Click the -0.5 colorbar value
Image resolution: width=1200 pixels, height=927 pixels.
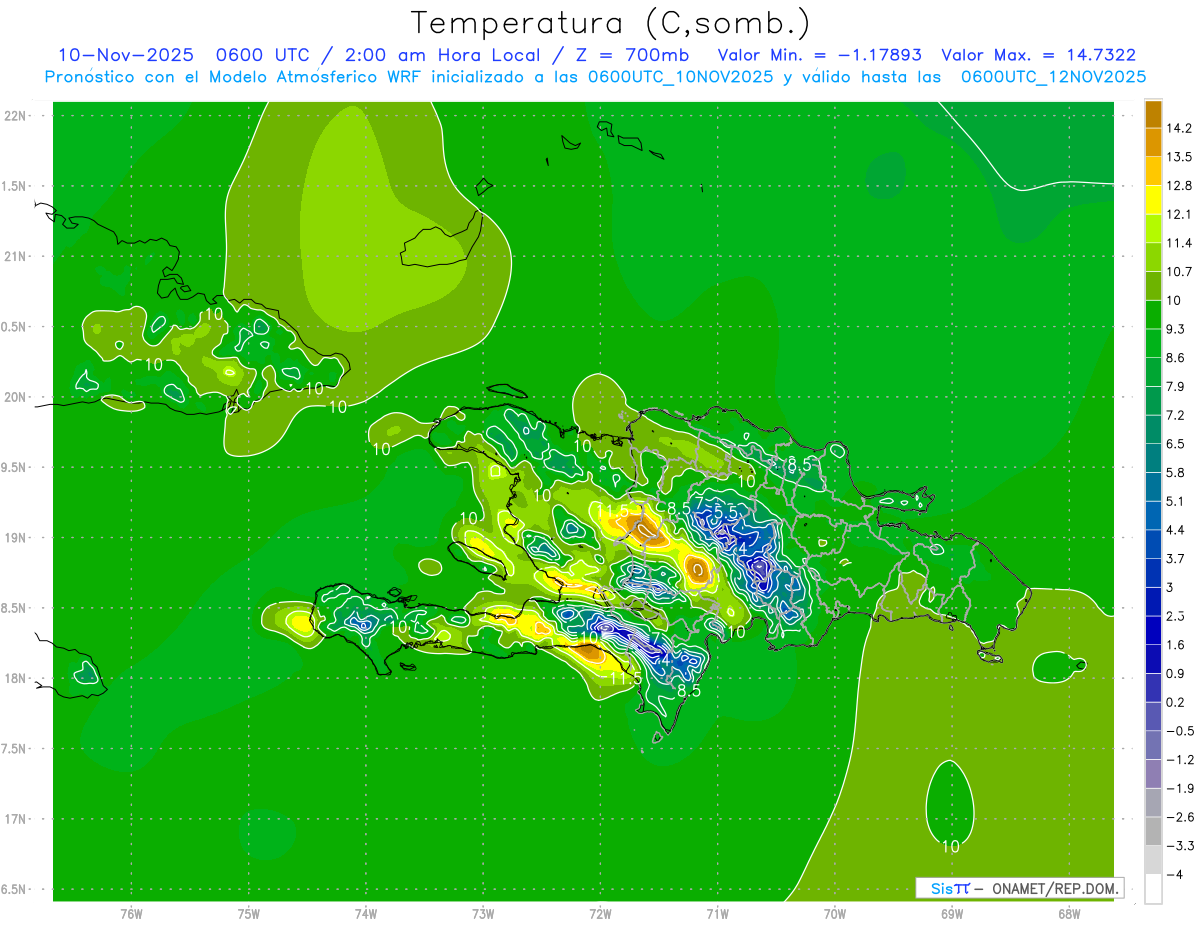pyautogui.click(x=1179, y=731)
